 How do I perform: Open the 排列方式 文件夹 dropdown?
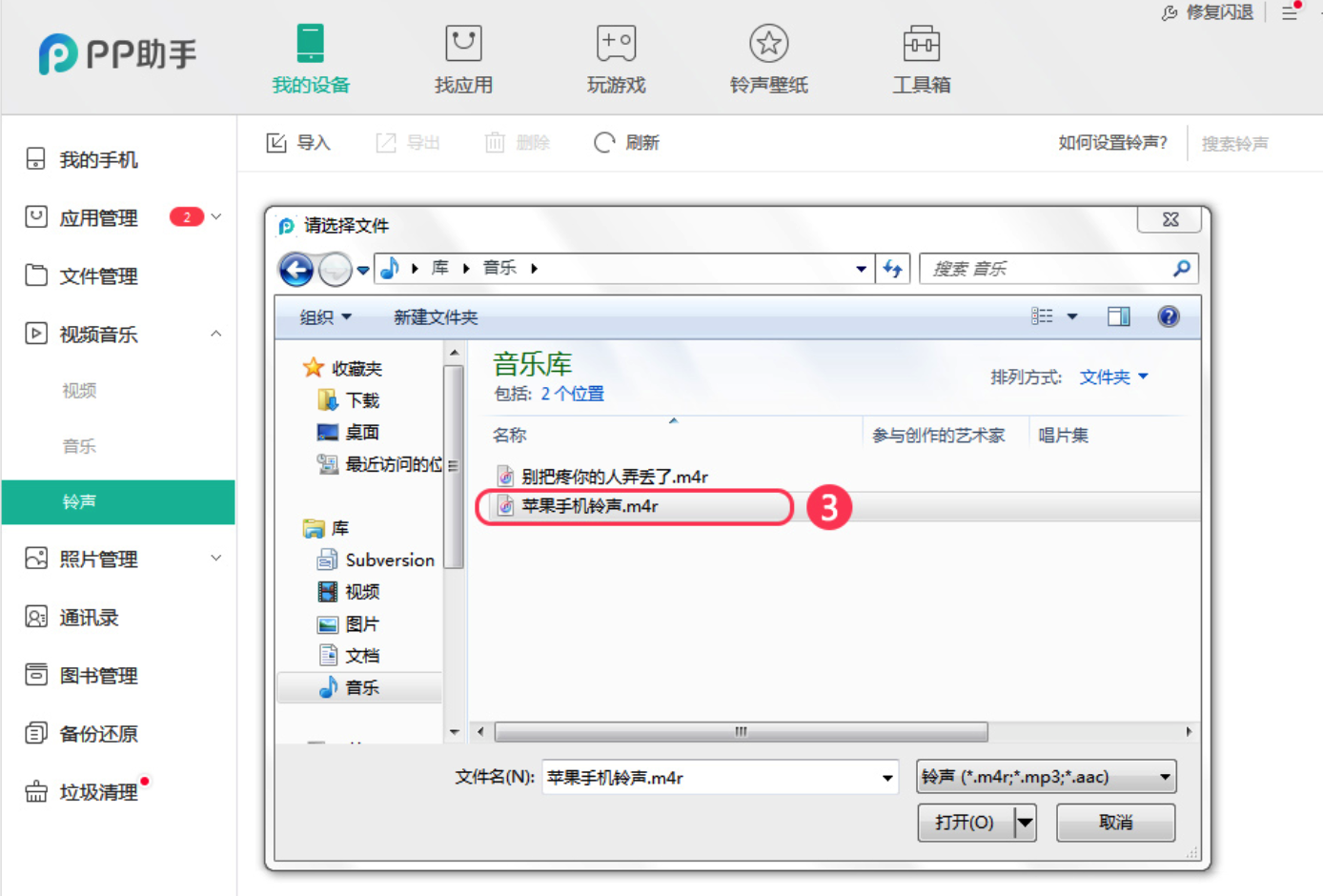click(1113, 377)
